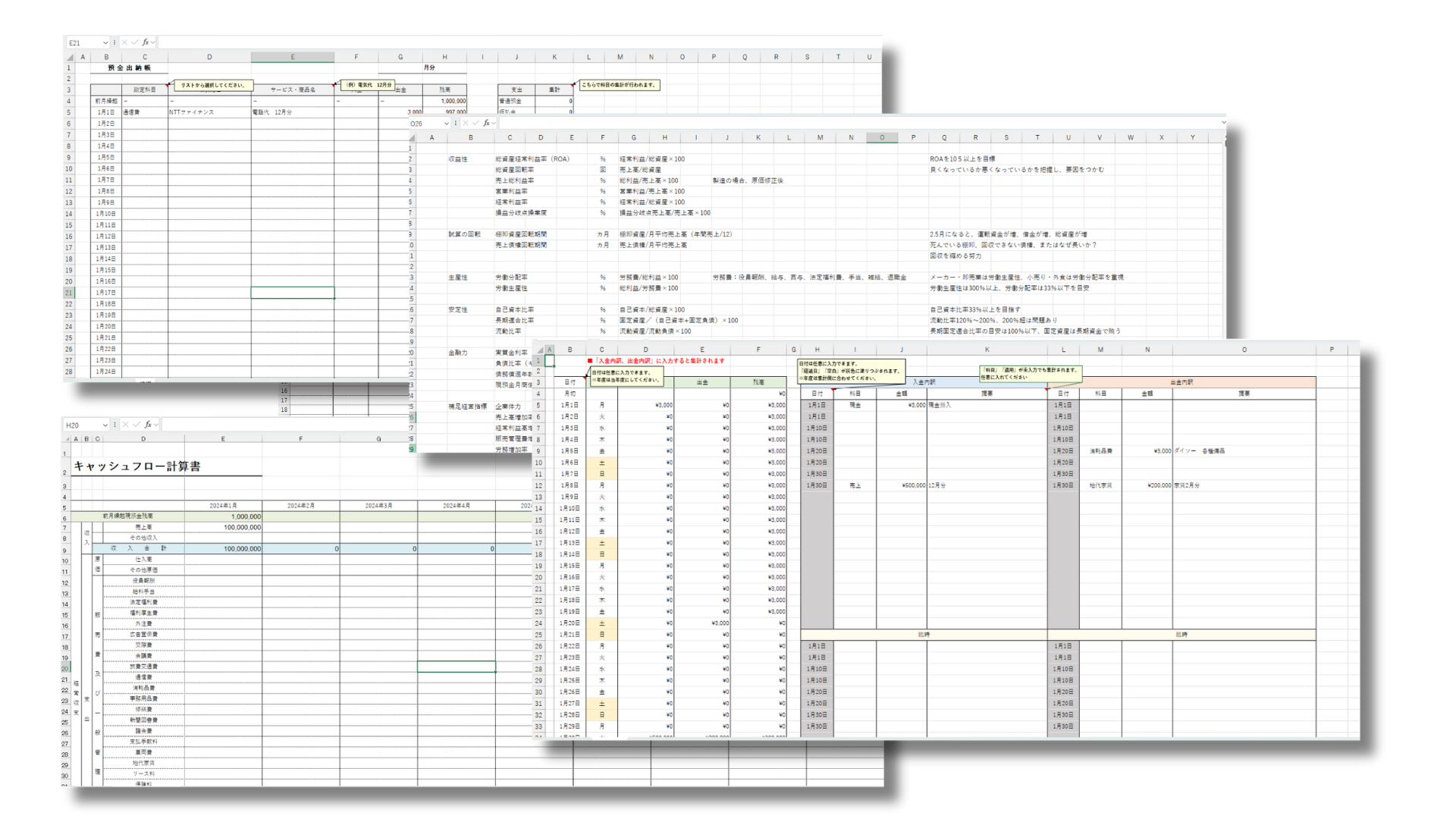Open the H20 name box dropdown arrow
This screenshot has width=1456, height=819.
coord(104,425)
